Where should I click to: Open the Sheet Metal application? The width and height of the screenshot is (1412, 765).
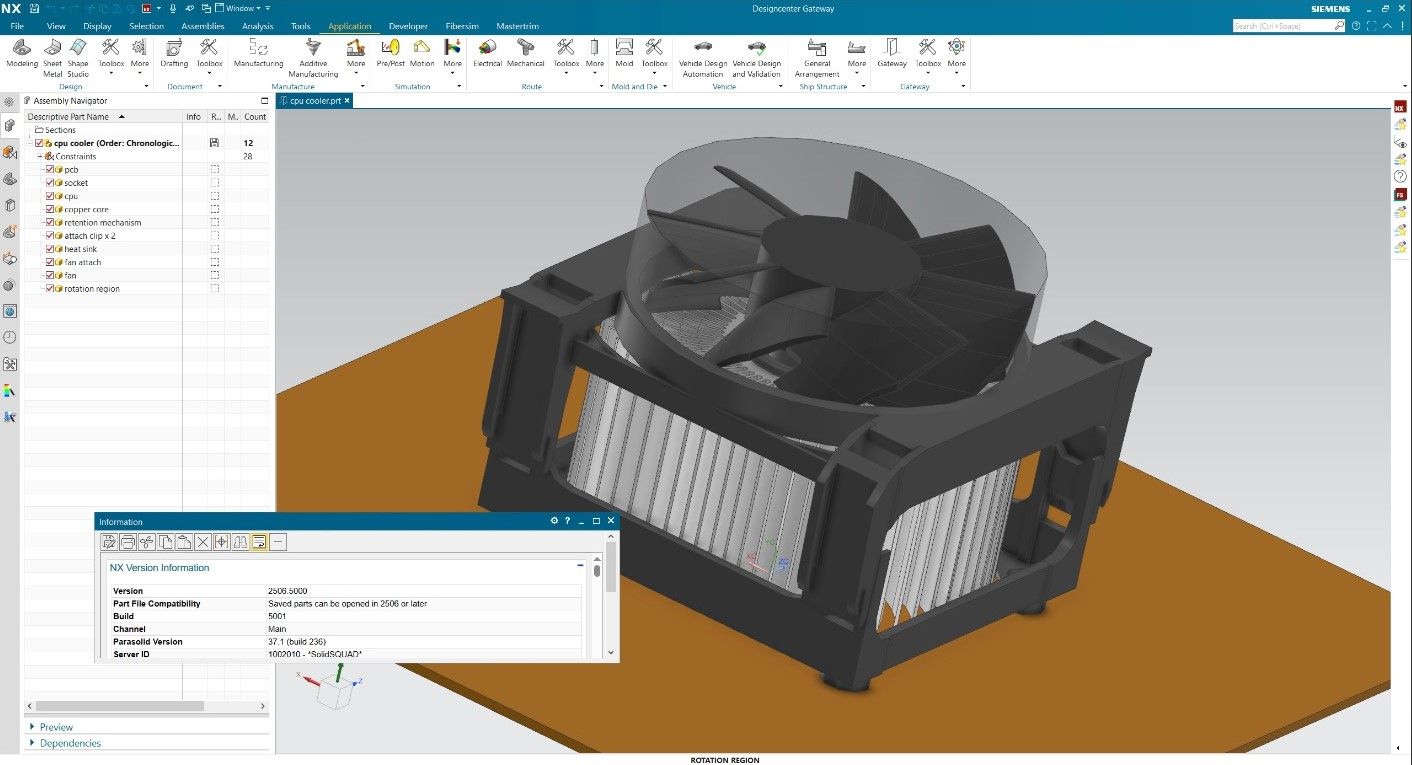(x=51, y=48)
